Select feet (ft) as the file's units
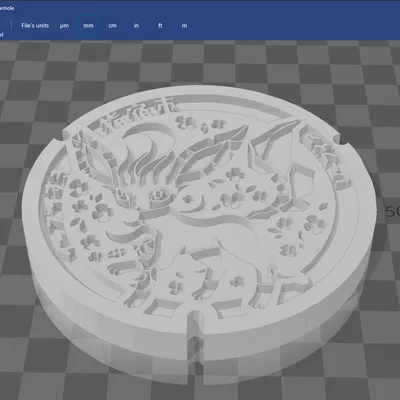Screen dimensions: 400x400 pyautogui.click(x=160, y=26)
